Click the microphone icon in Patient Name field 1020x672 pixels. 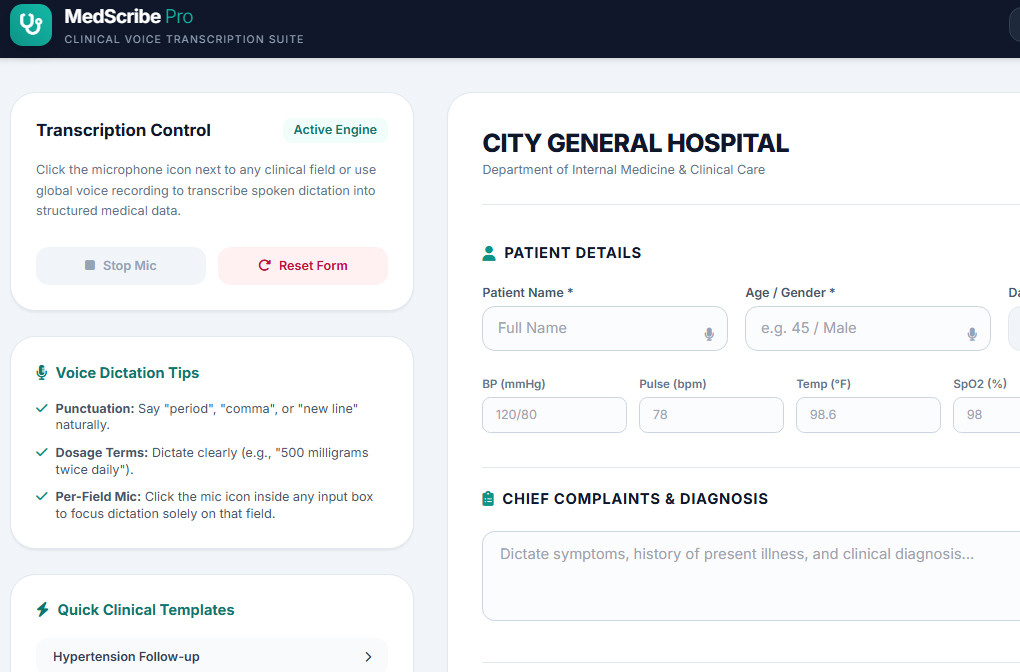(x=709, y=334)
